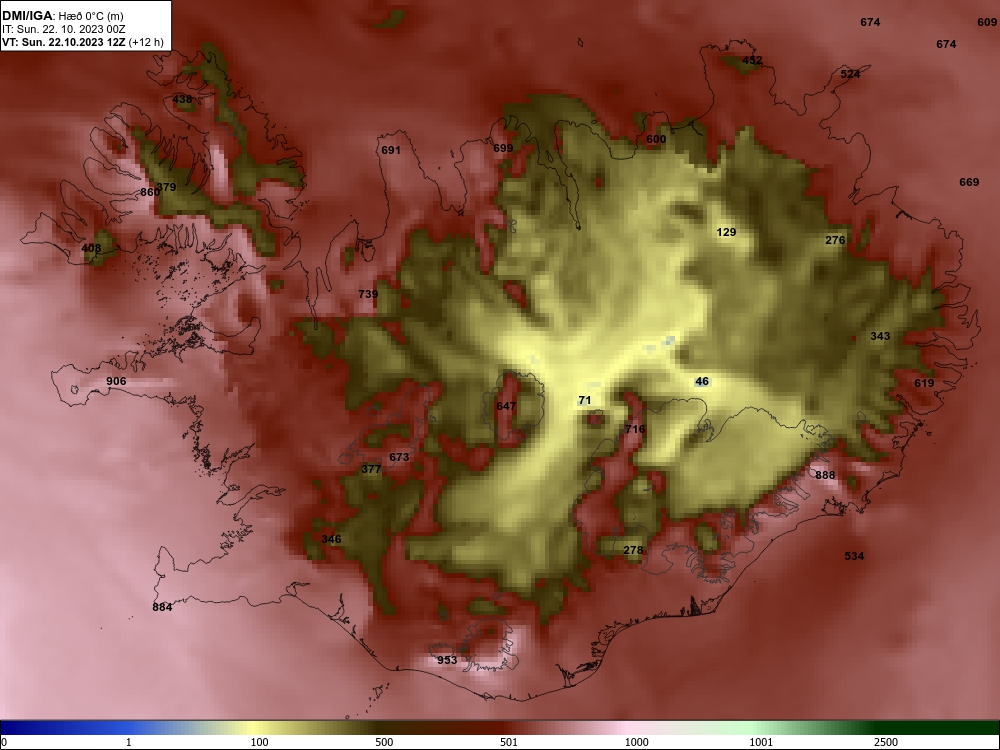
Task: Click the value 278 on the map
Action: pos(633,550)
